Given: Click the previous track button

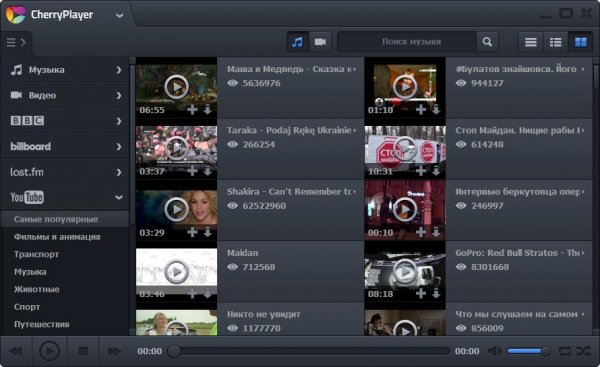Looking at the screenshot, I should pyautogui.click(x=16, y=351).
